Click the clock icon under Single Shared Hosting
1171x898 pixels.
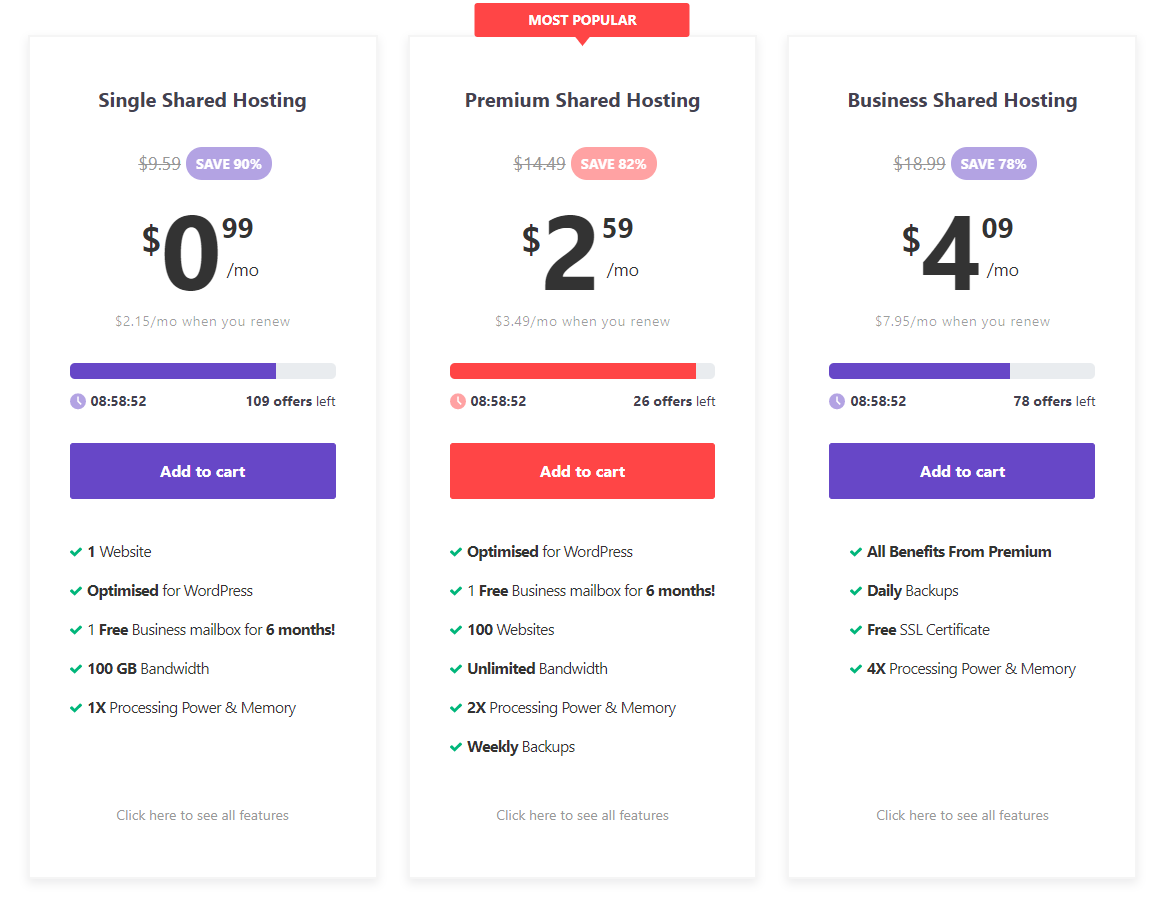[x=78, y=401]
